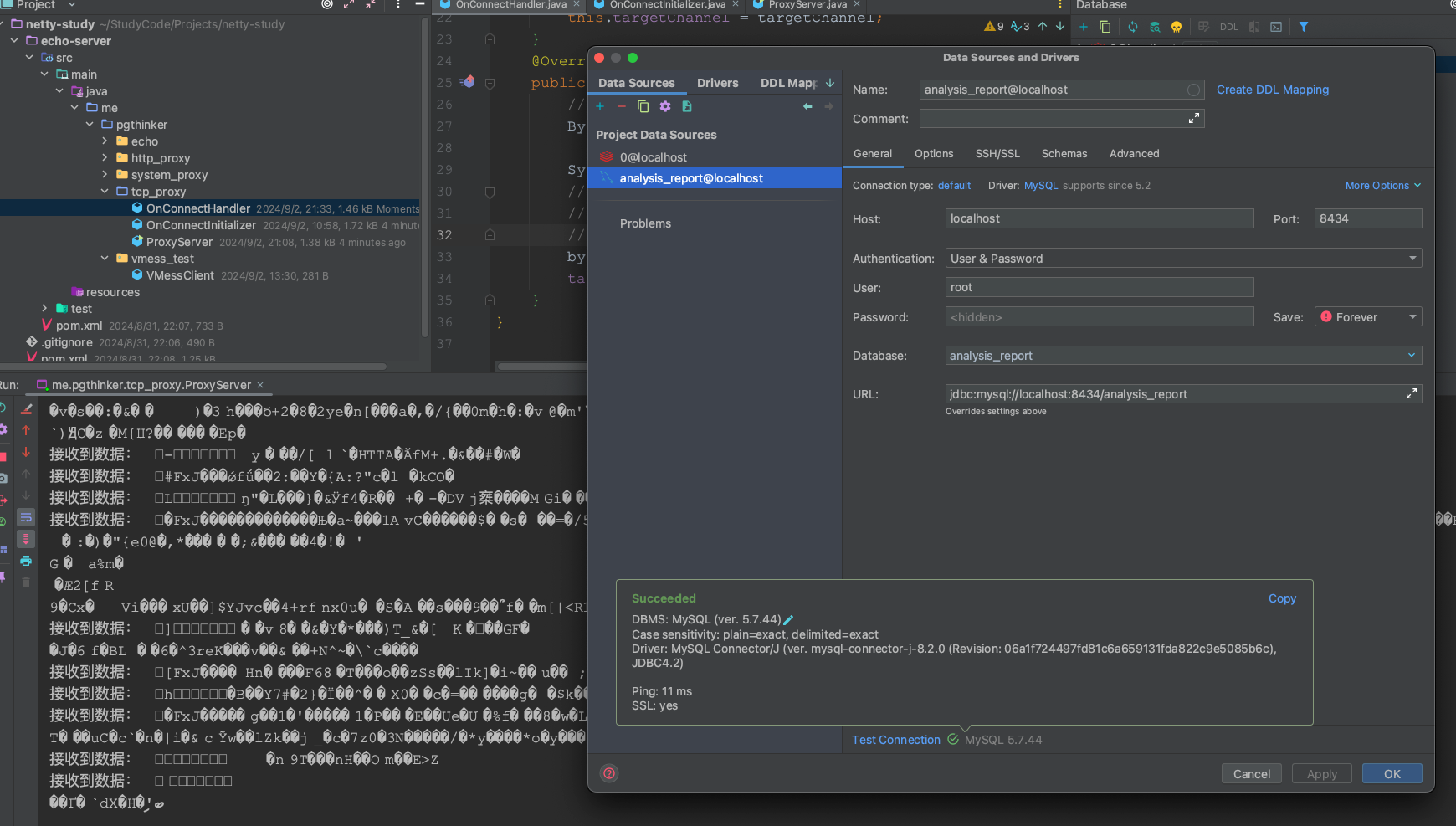The height and width of the screenshot is (826, 1456).
Task: Click the Test Connection link
Action: coord(896,740)
